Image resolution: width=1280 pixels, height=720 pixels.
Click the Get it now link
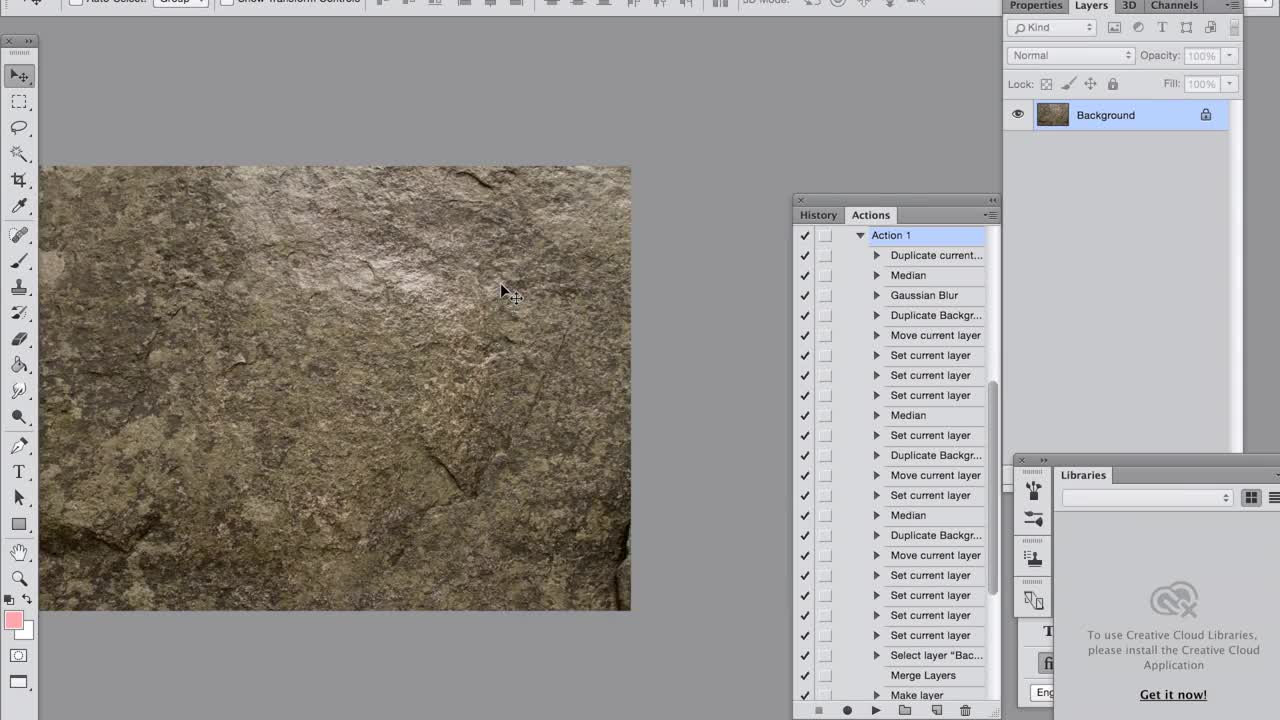[1173, 694]
